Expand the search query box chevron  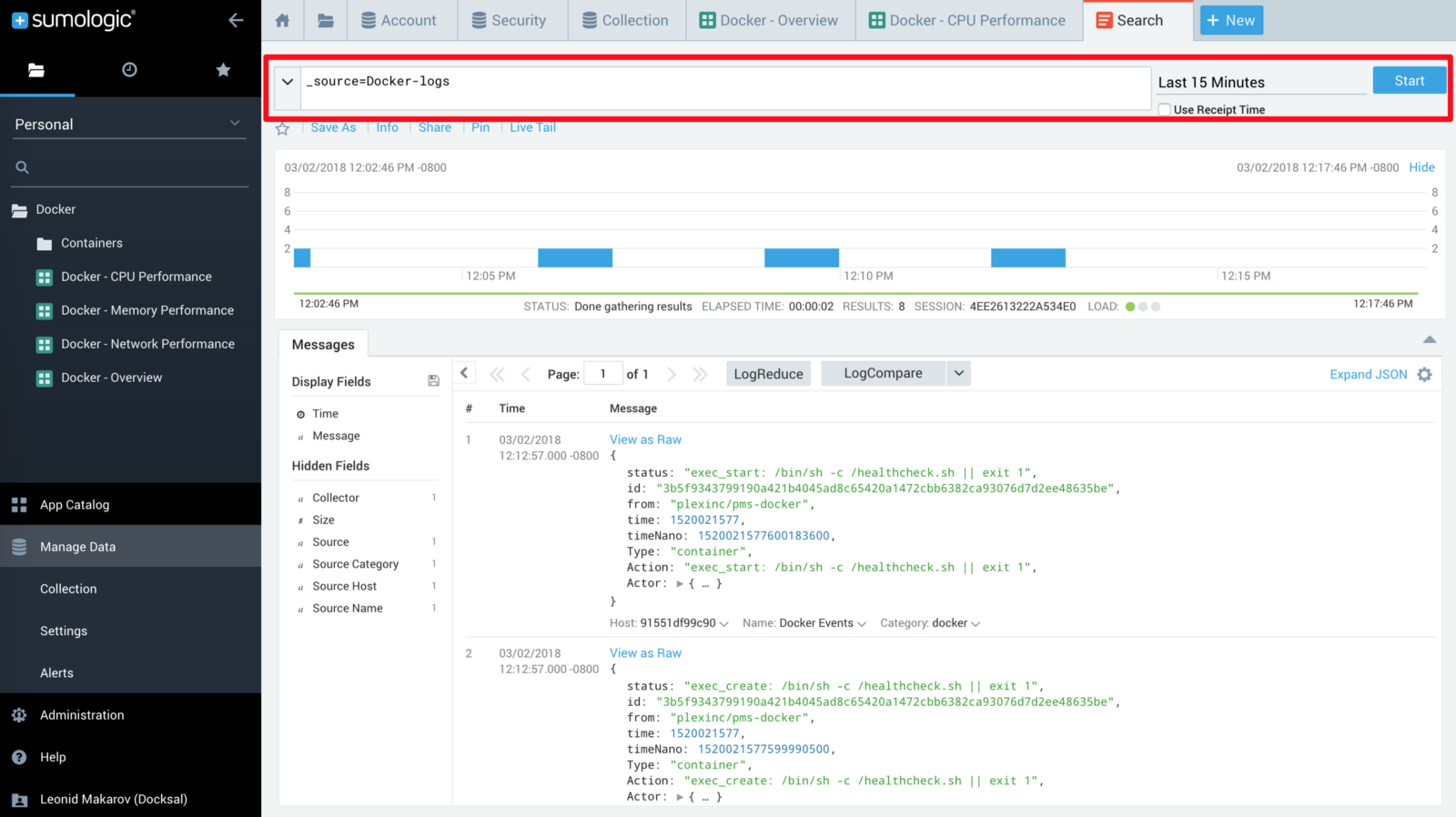(x=288, y=82)
